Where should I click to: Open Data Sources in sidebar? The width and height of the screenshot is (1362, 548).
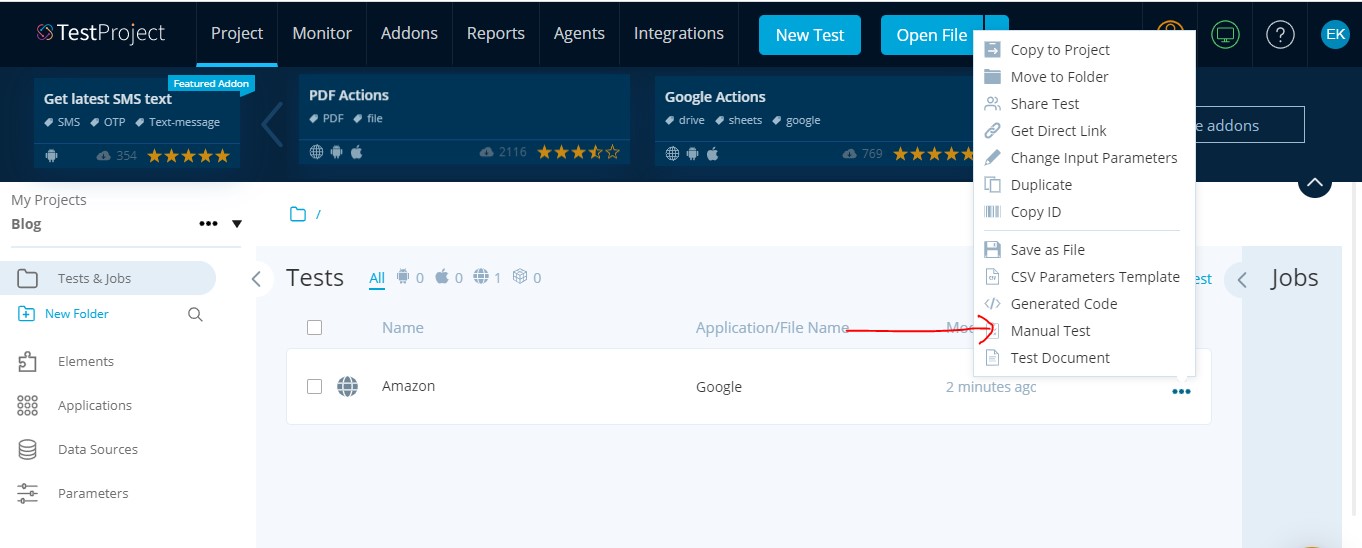pyautogui.click(x=97, y=450)
